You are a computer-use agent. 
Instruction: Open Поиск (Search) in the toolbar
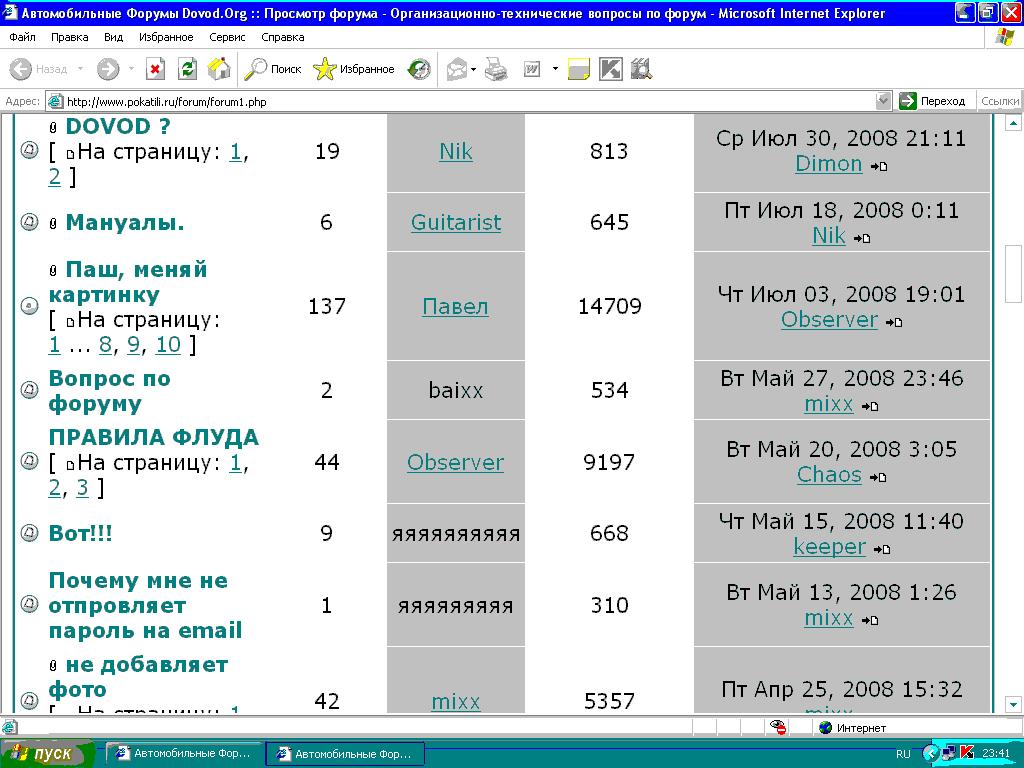click(x=273, y=69)
